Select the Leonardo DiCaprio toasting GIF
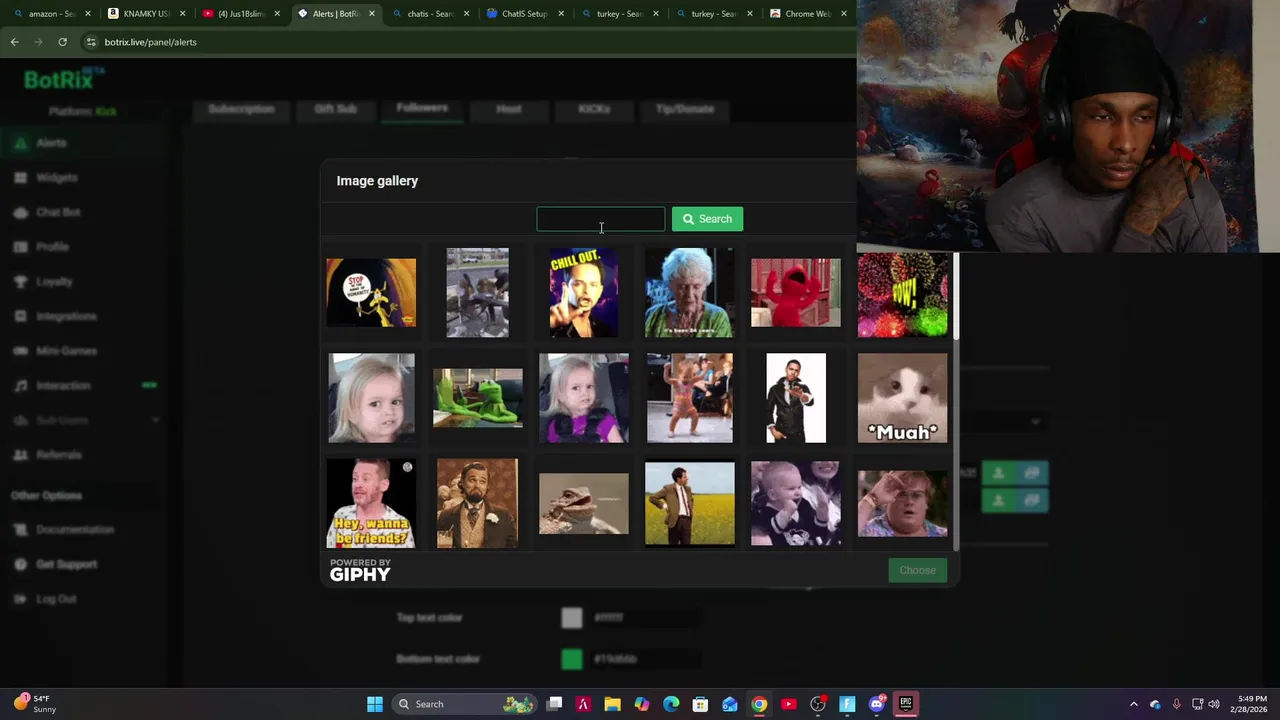The image size is (1280, 720). pyautogui.click(x=477, y=503)
